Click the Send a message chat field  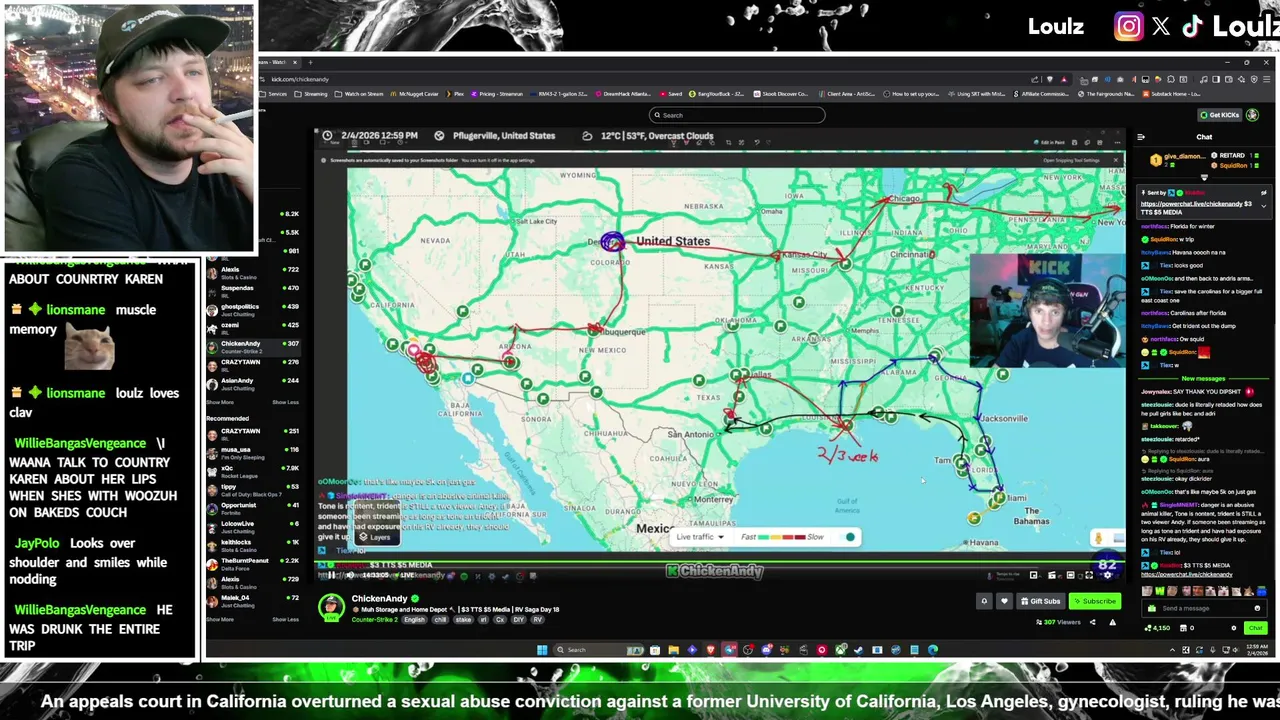(x=1203, y=608)
